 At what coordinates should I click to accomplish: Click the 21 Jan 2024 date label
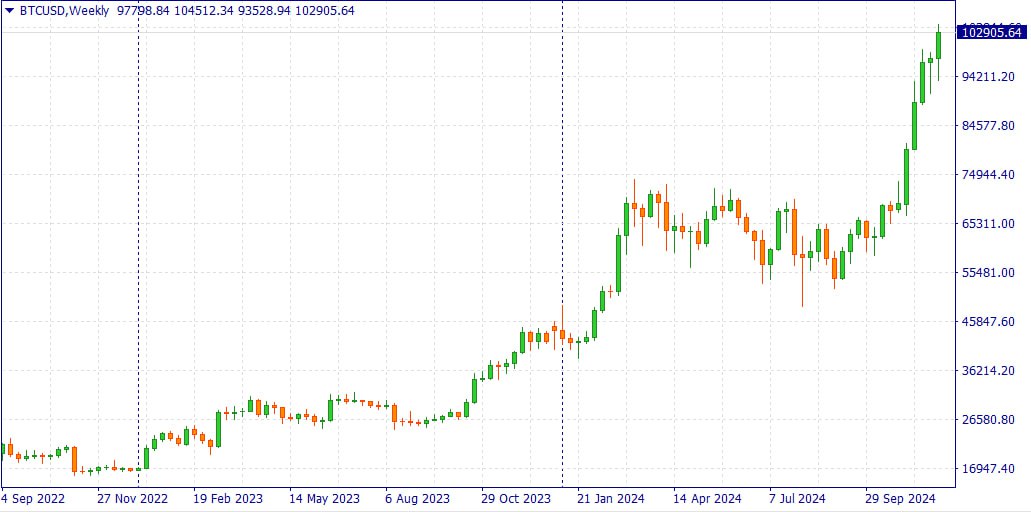(x=612, y=498)
